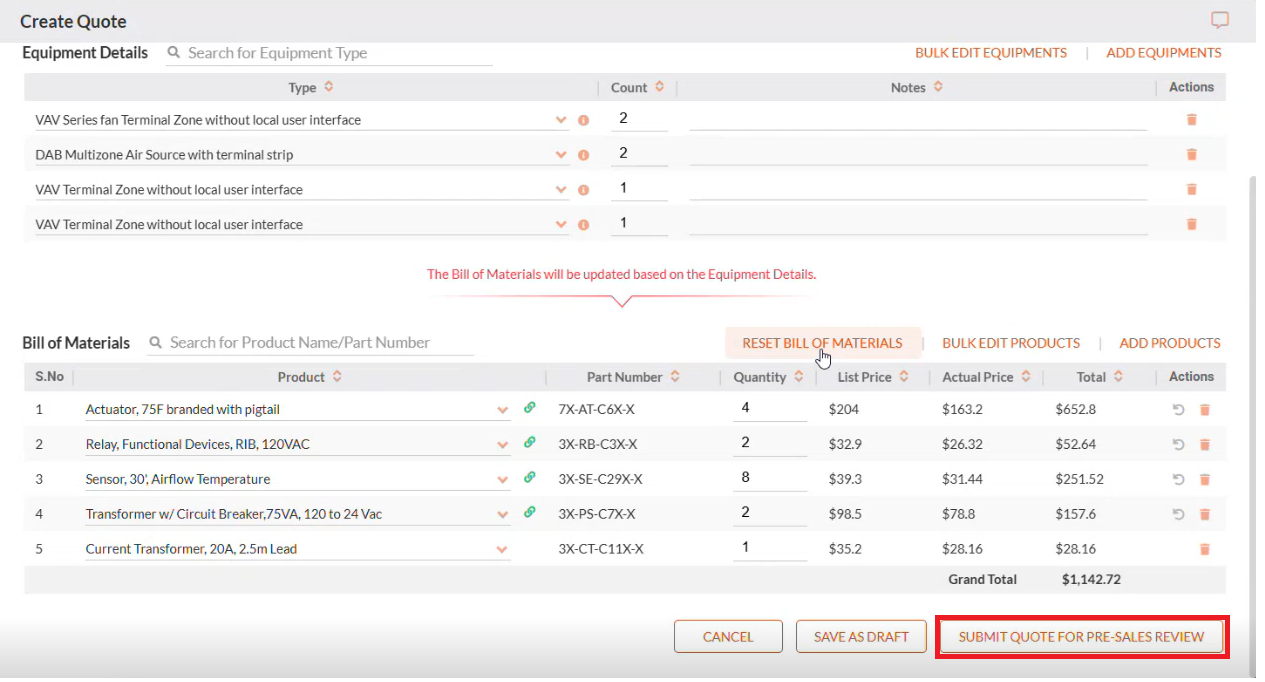Delete the Relay product row
The height and width of the screenshot is (682, 1265).
(1204, 444)
